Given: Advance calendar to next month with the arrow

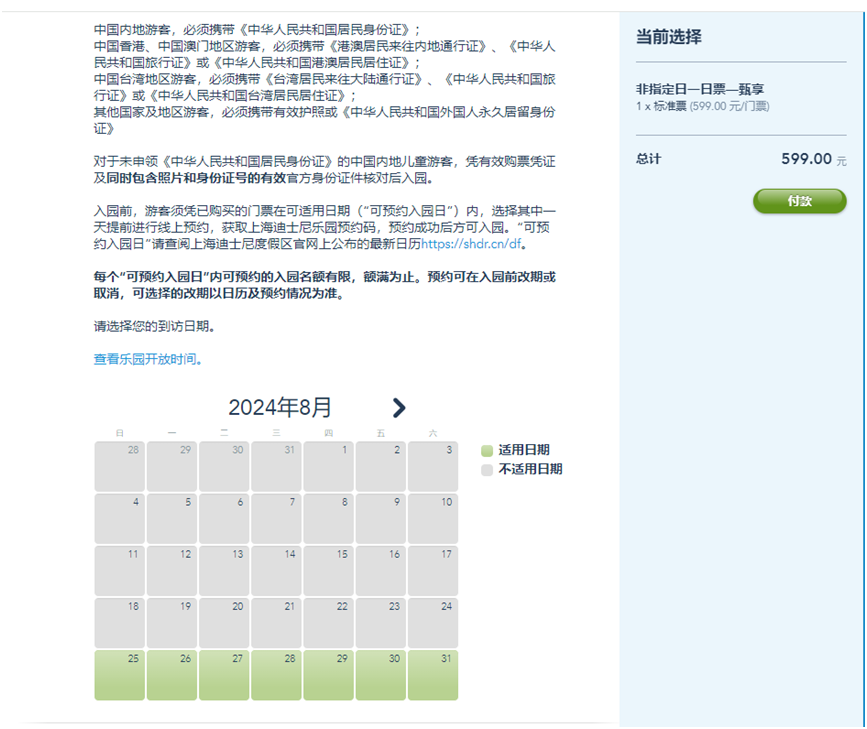Looking at the screenshot, I should (x=400, y=408).
